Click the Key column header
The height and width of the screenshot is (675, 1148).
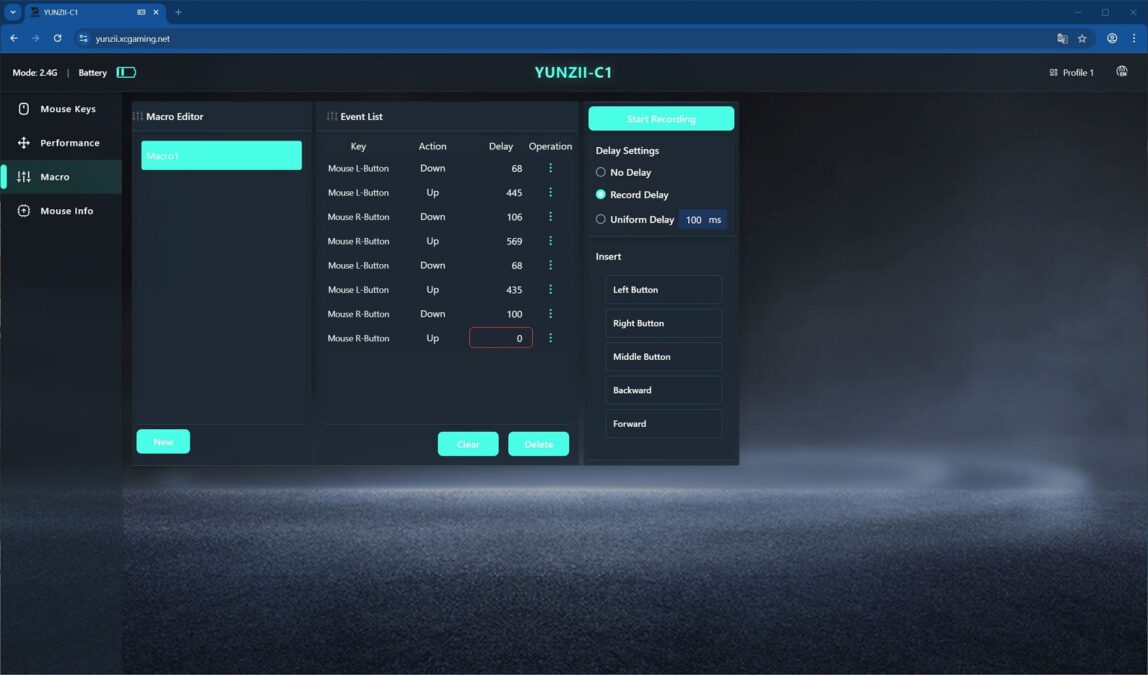358,146
